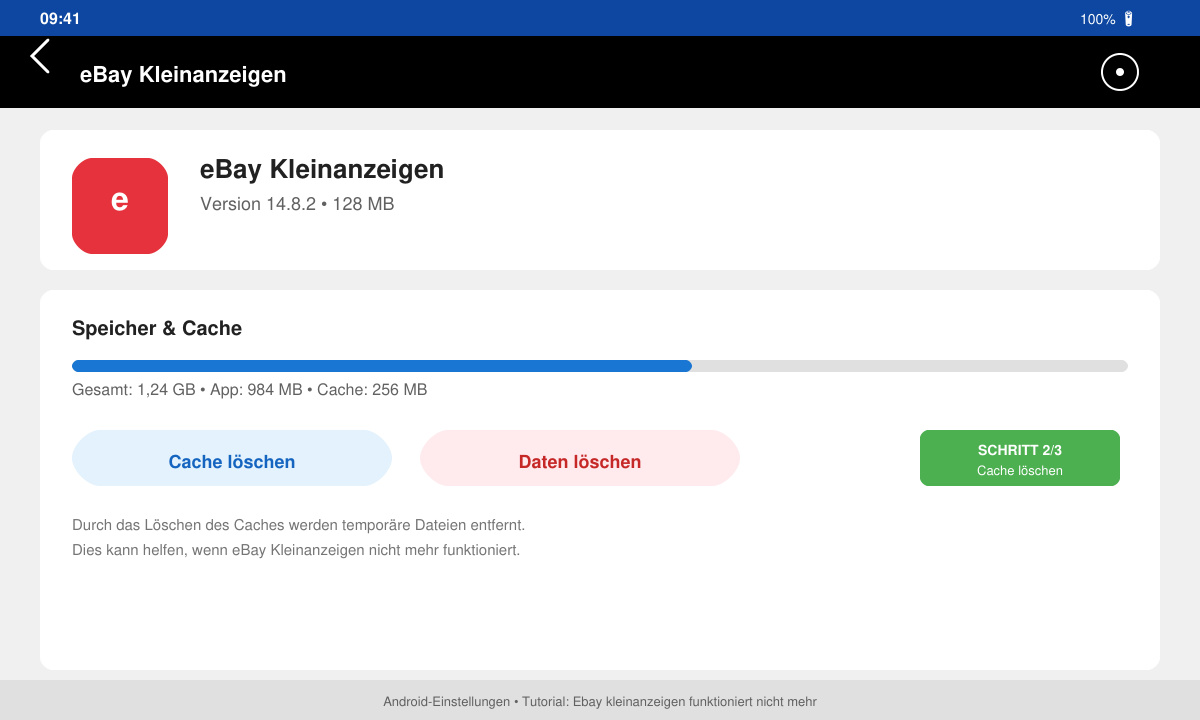Tap the circular record icon in header
The height and width of the screenshot is (720, 1200).
coord(1120,72)
